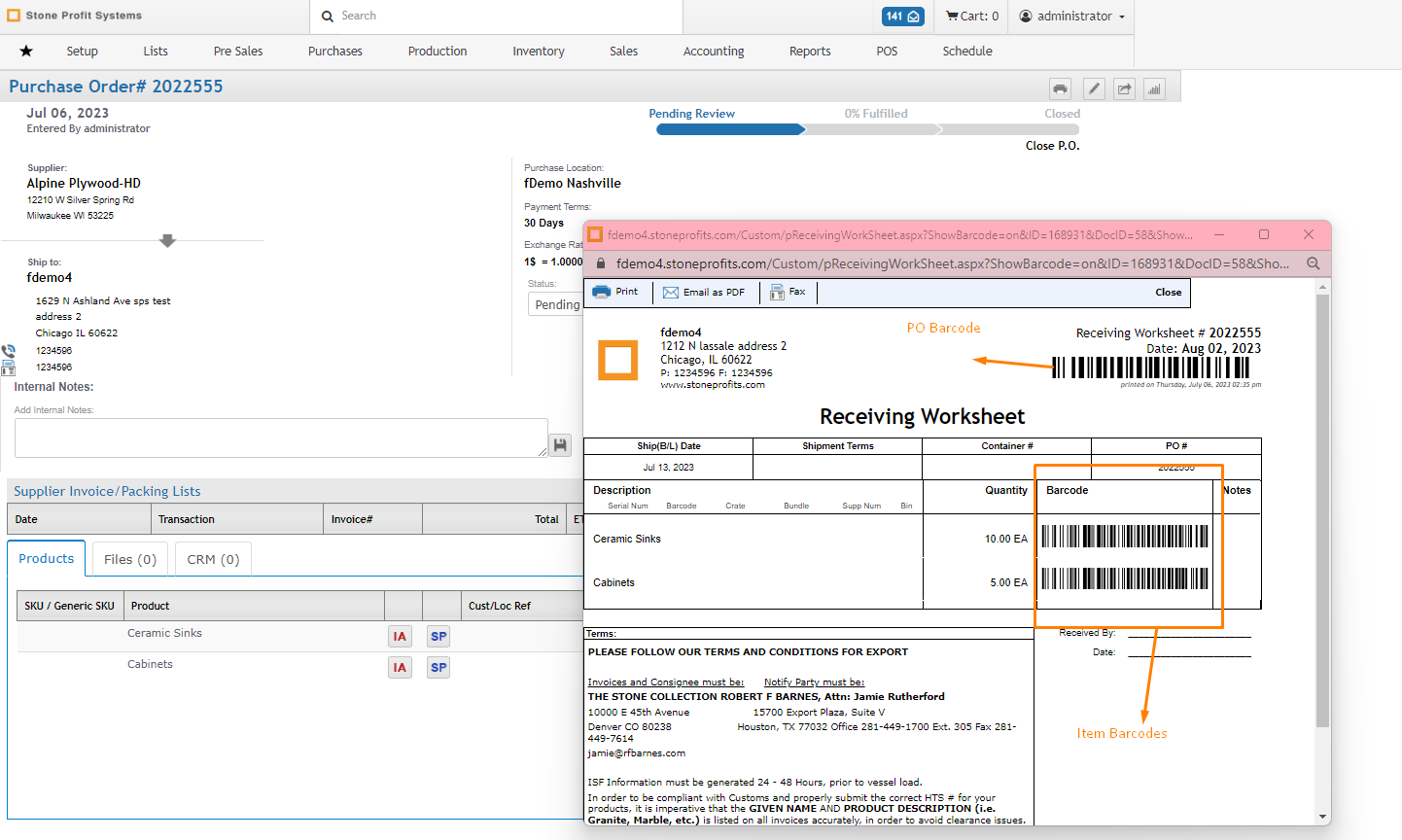
Task: Click the Closed progress stage
Action: (x=1062, y=114)
